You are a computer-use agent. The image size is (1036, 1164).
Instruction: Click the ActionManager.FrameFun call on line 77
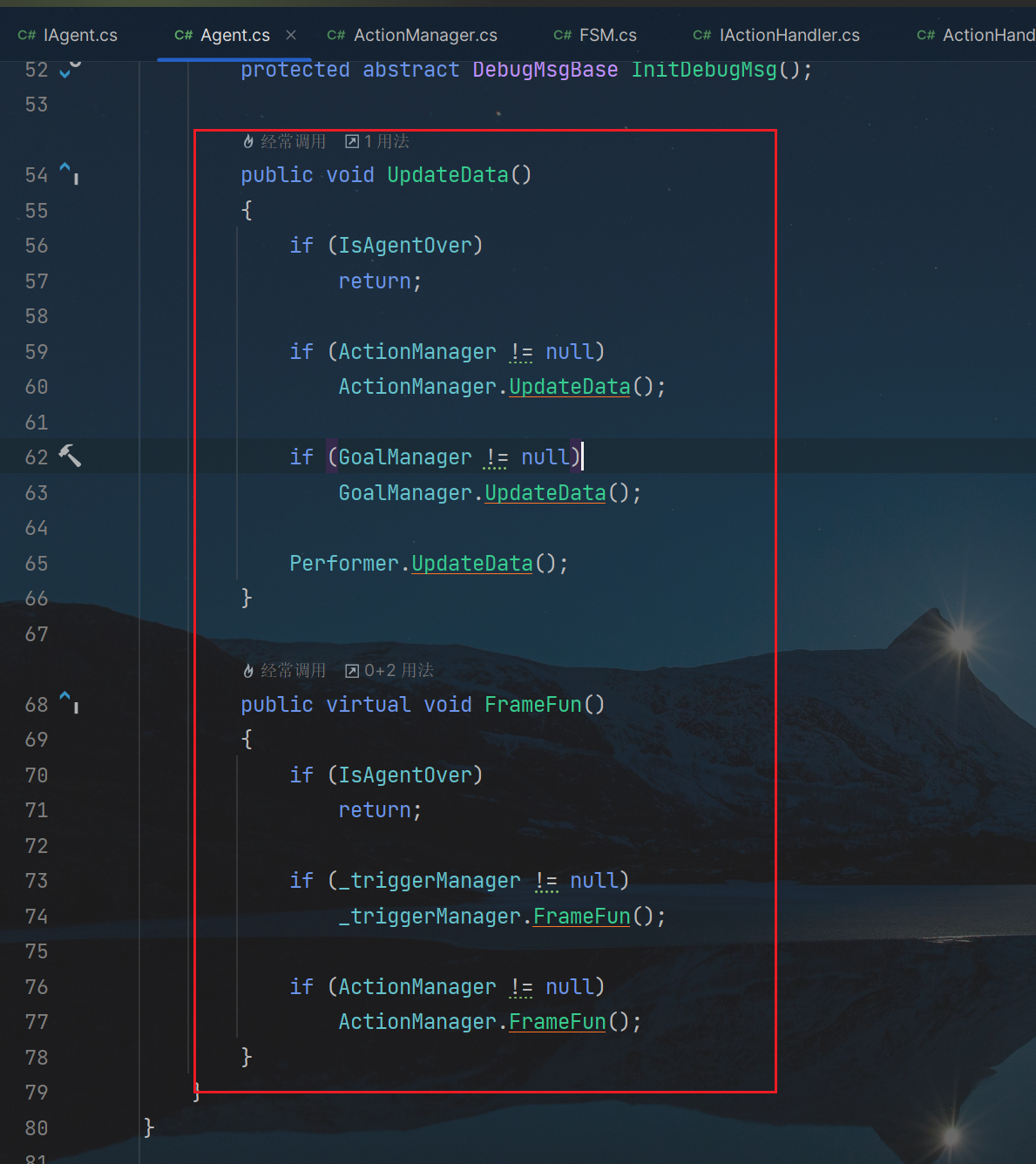coord(557,1022)
